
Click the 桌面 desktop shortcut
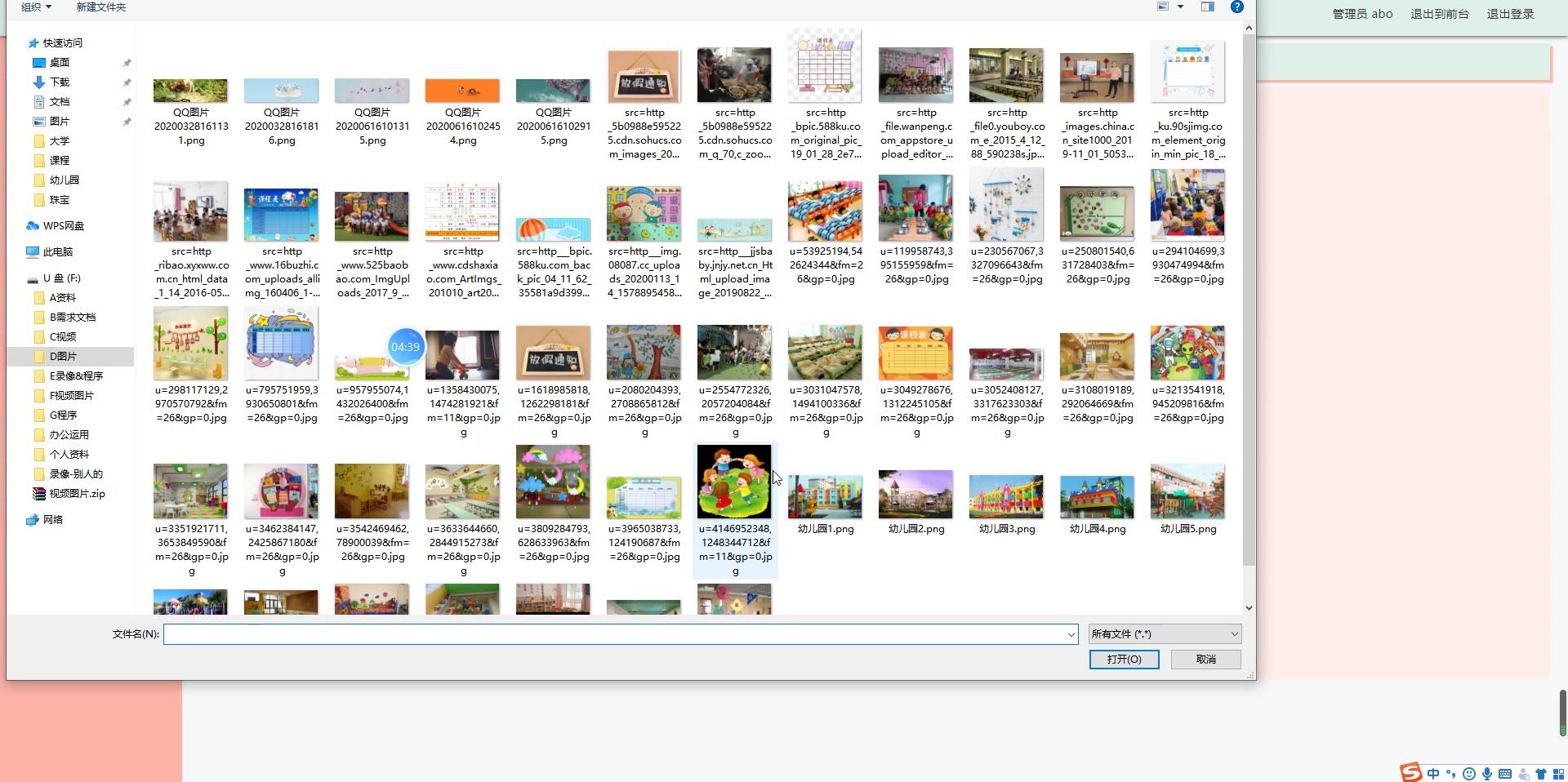(59, 63)
